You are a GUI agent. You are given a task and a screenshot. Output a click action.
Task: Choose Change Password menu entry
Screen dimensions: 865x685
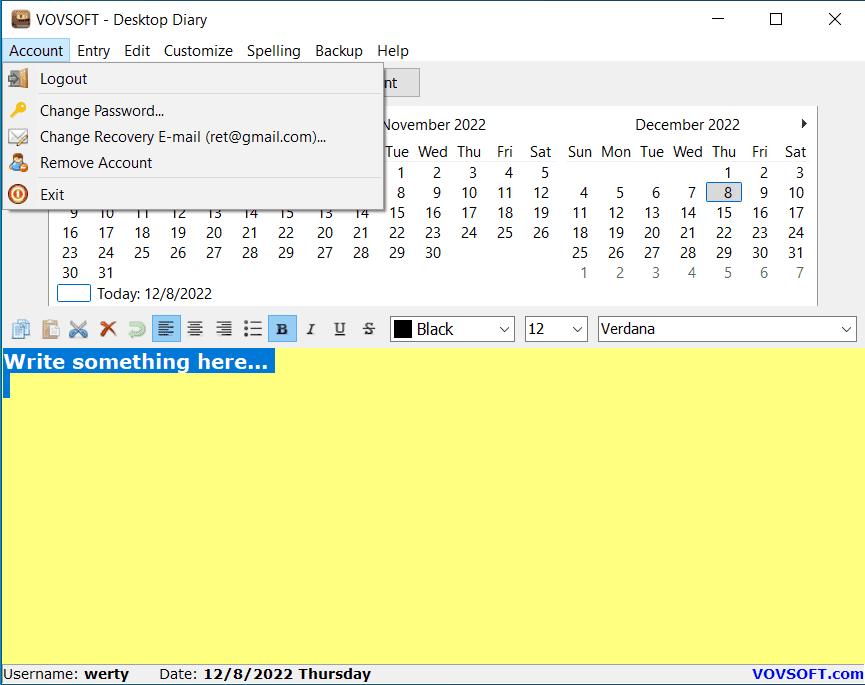[x=193, y=110]
